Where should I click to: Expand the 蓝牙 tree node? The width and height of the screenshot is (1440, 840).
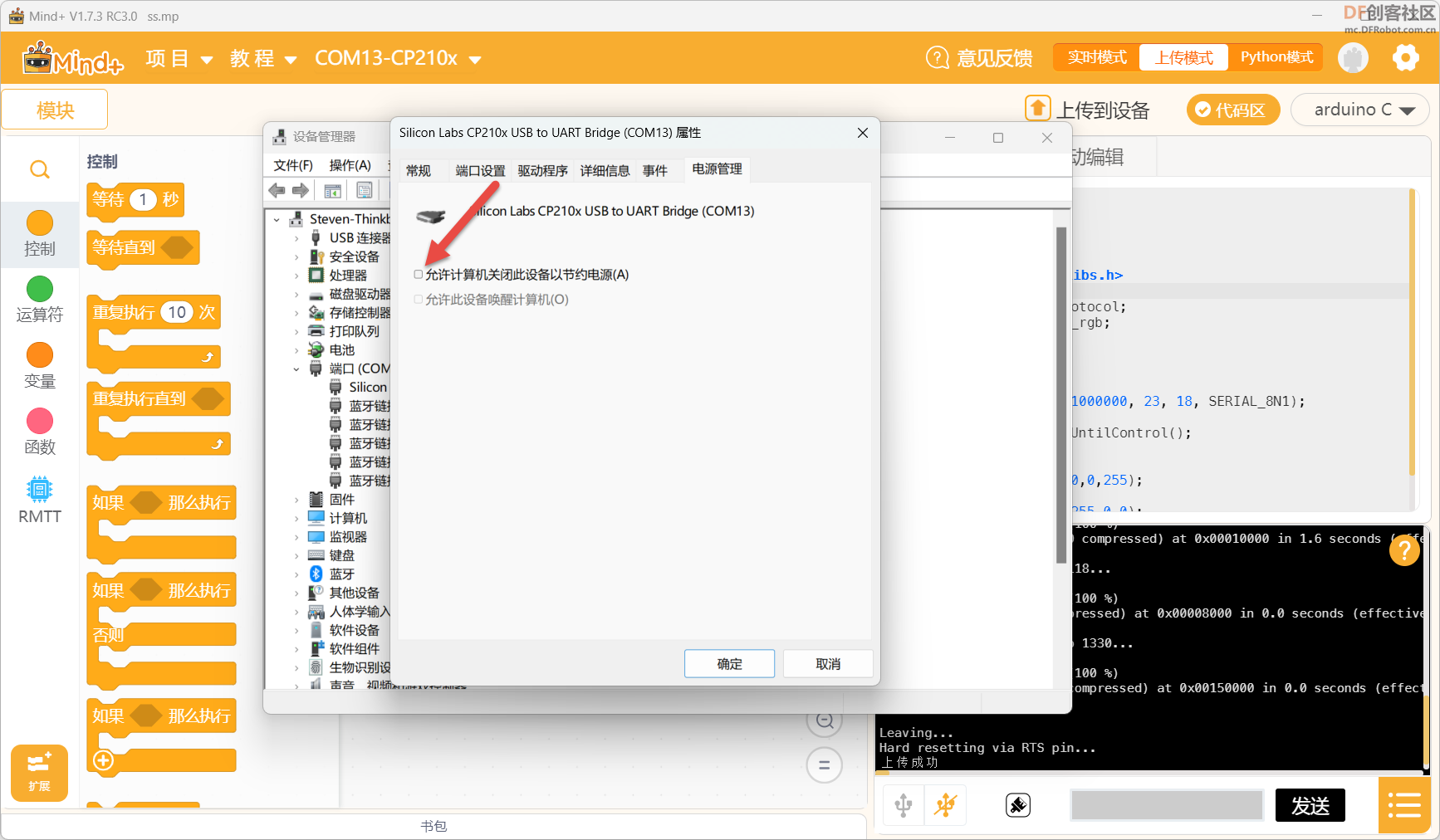tap(296, 574)
